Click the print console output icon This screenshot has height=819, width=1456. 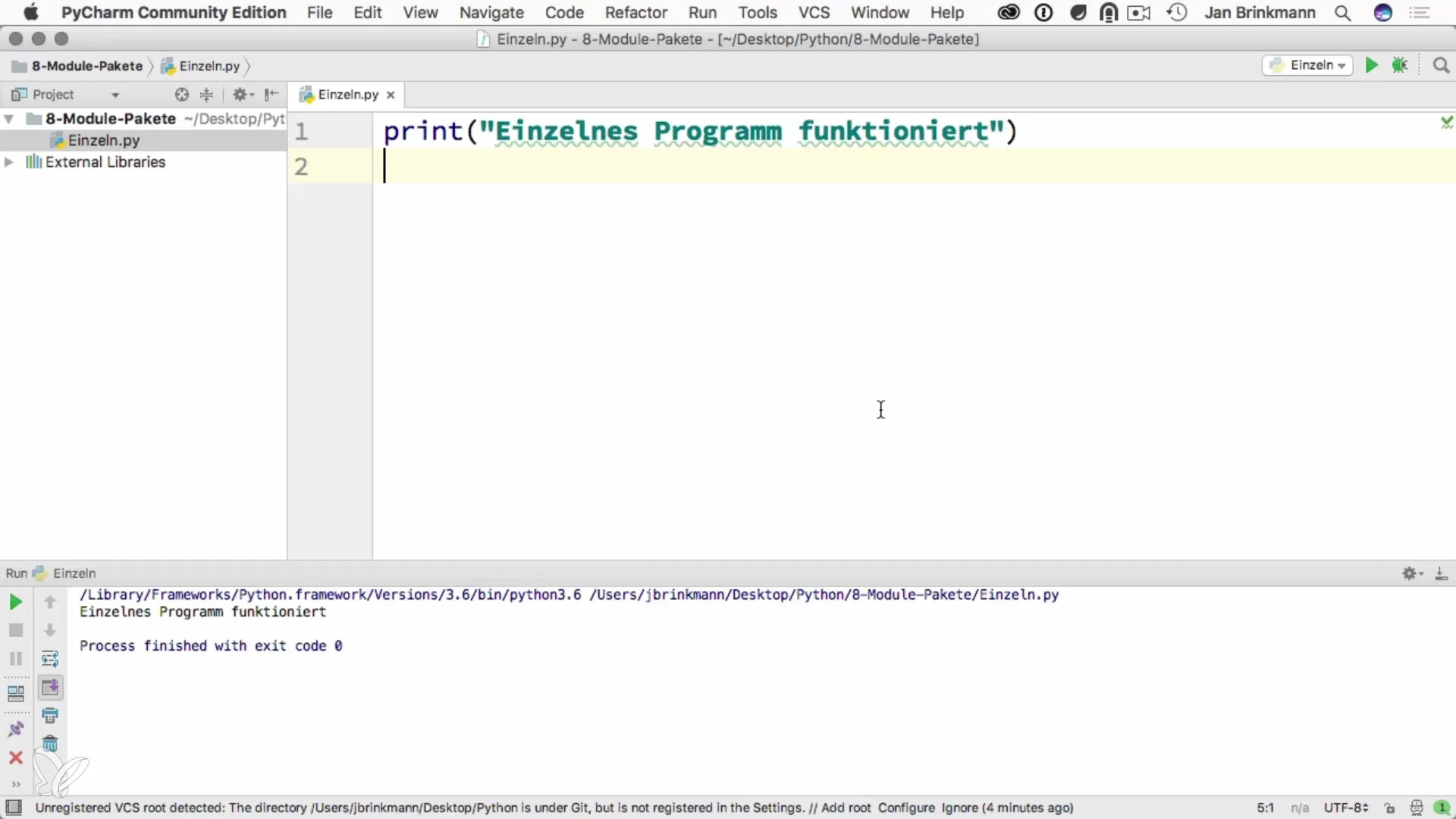pos(50,715)
